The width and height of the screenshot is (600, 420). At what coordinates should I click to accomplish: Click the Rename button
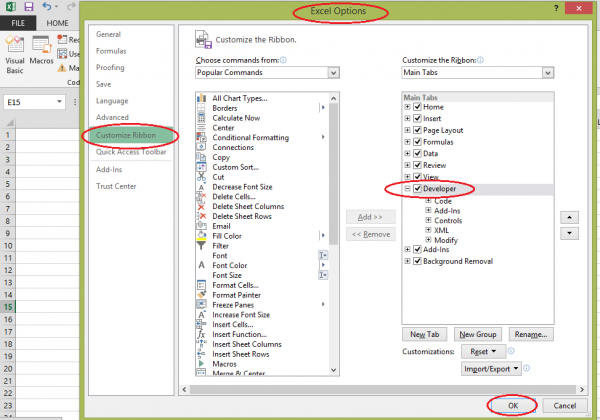[531, 334]
